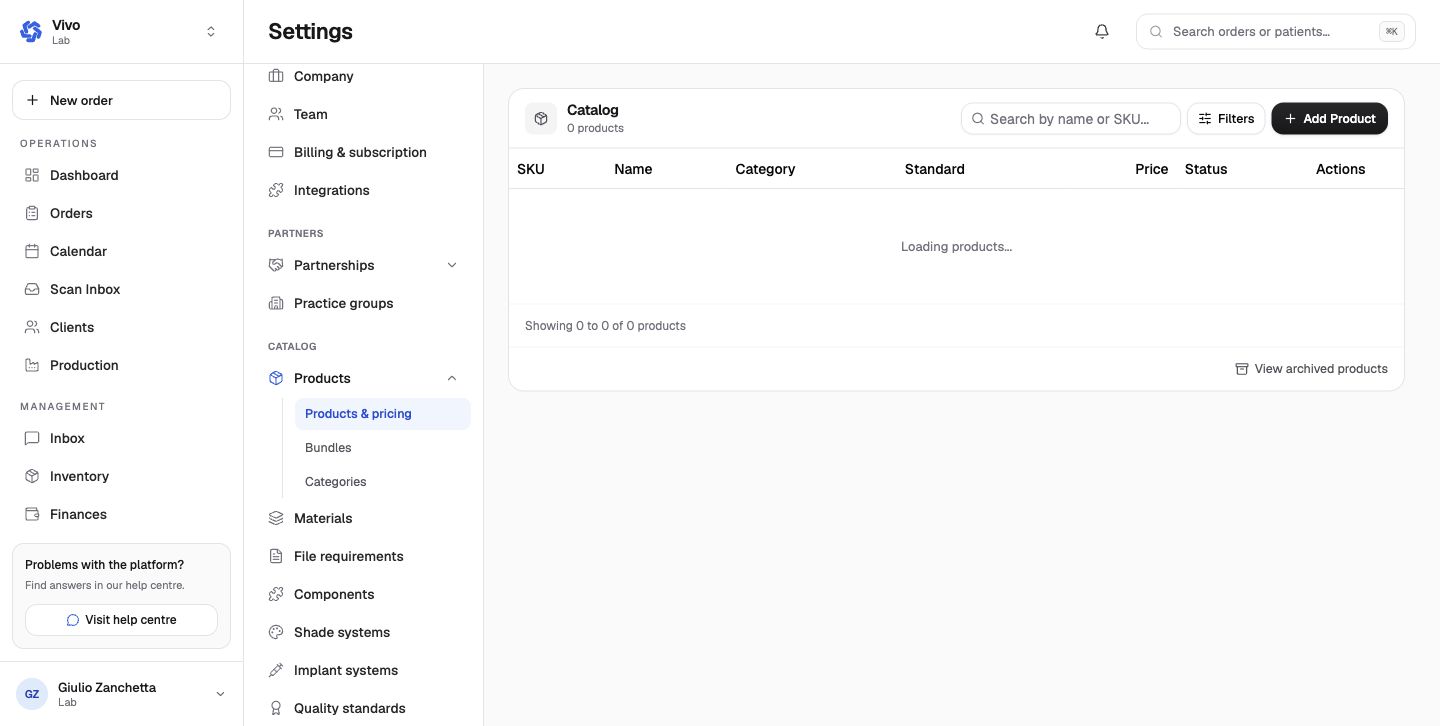The height and width of the screenshot is (726, 1440).
Task: Click the Orders clipboard icon
Action: (x=31, y=213)
